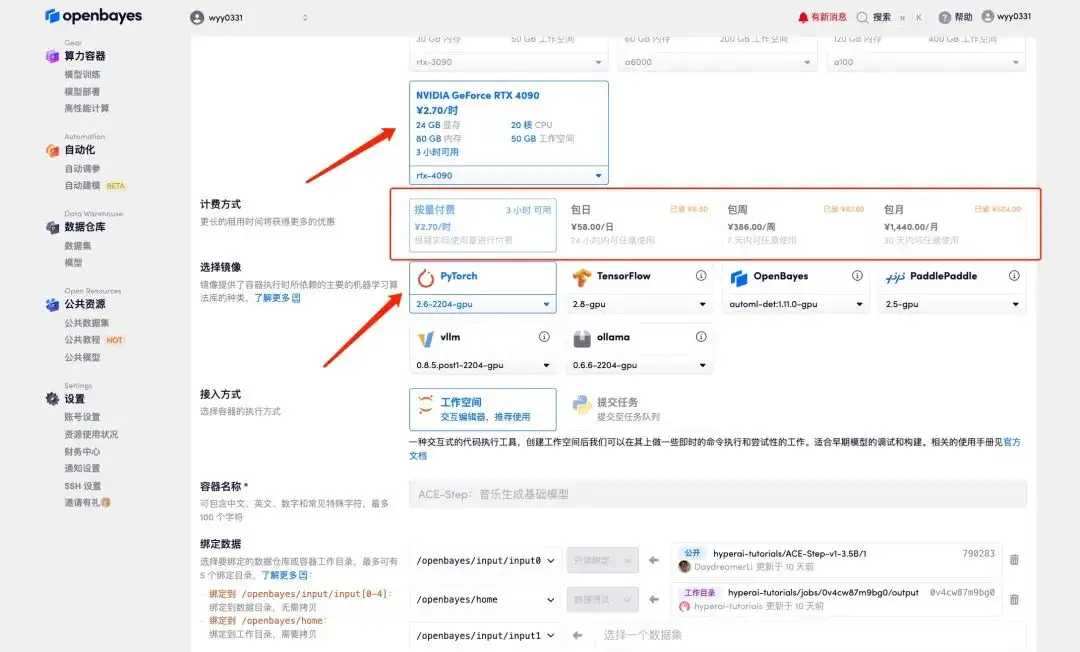Choose 提交任务 access mode
Image resolution: width=1080 pixels, height=652 pixels.
coord(638,409)
